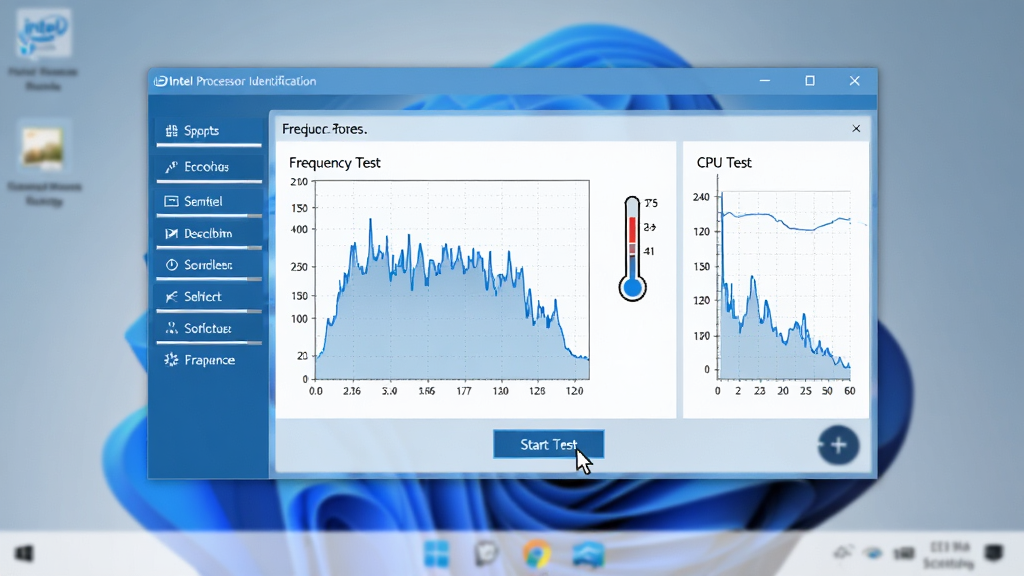Open the Sppts sidebar item
The width and height of the screenshot is (1024, 576).
209,131
